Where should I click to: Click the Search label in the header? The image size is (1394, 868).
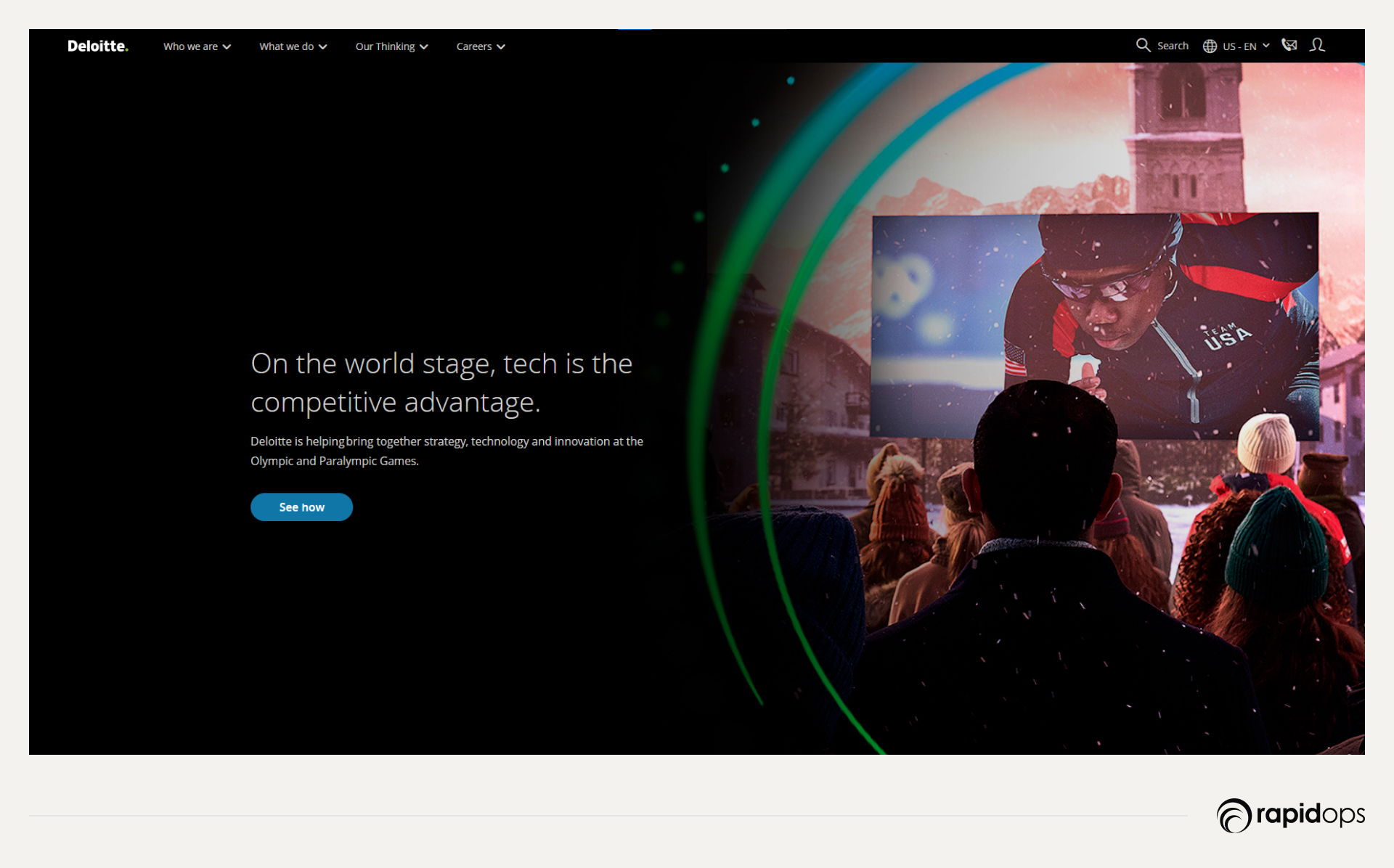(1173, 46)
